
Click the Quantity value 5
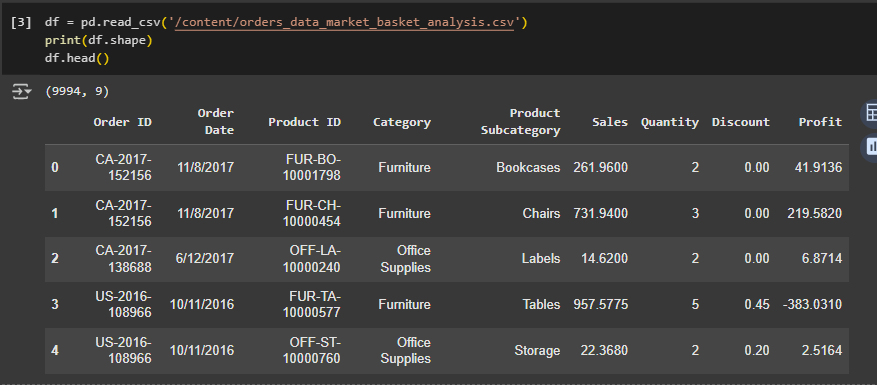pyautogui.click(x=695, y=304)
